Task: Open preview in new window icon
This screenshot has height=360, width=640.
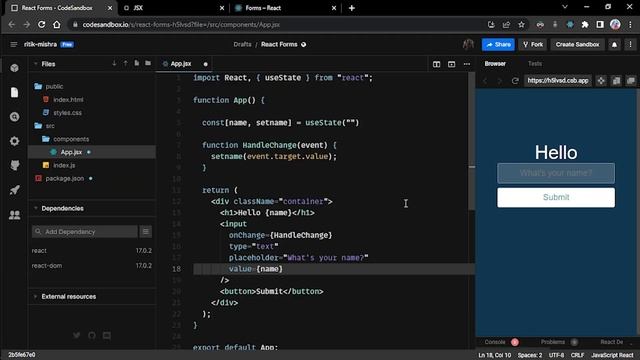Action: [616, 81]
